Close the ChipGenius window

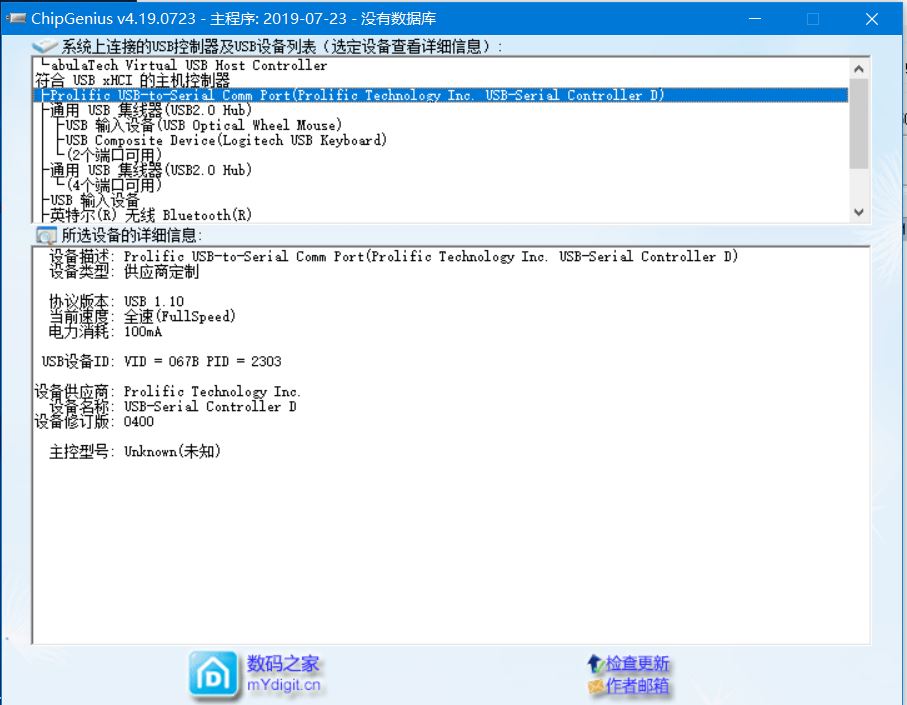[x=872, y=19]
